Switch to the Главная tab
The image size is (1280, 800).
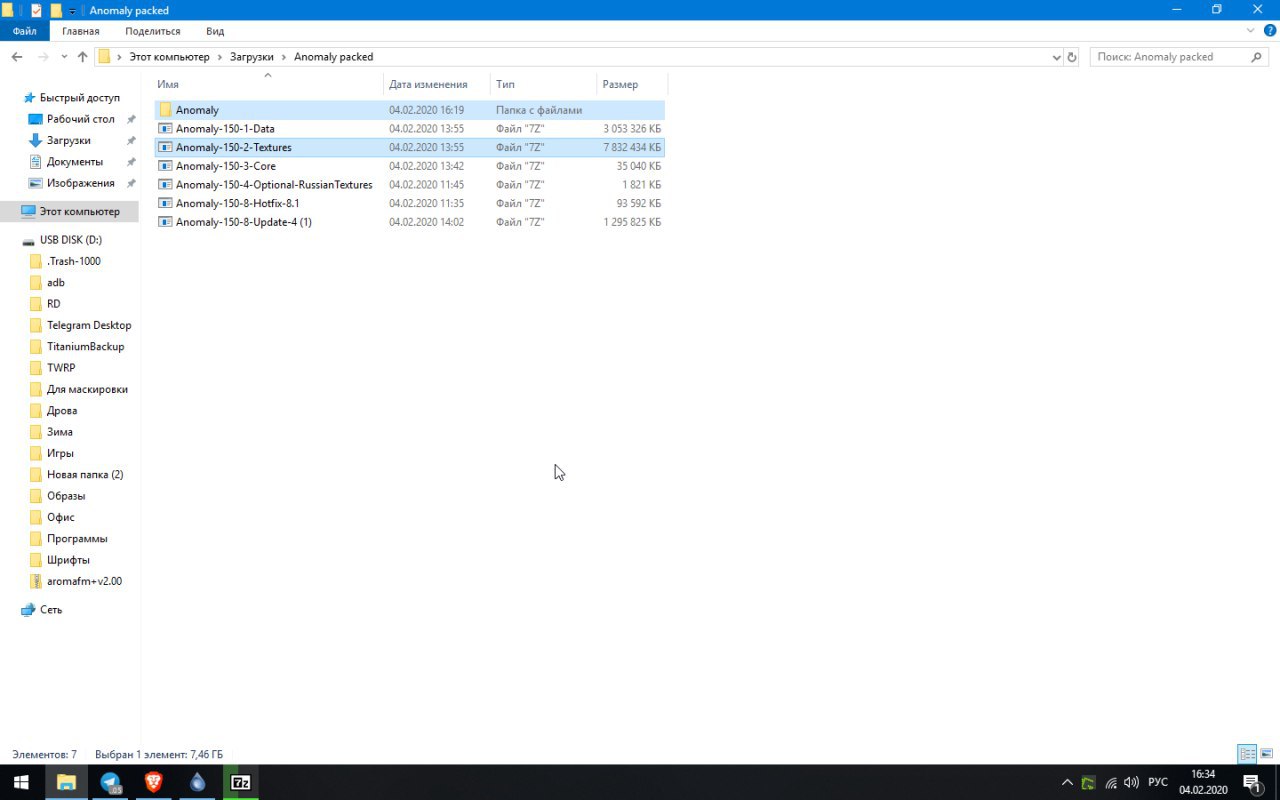[x=81, y=31]
